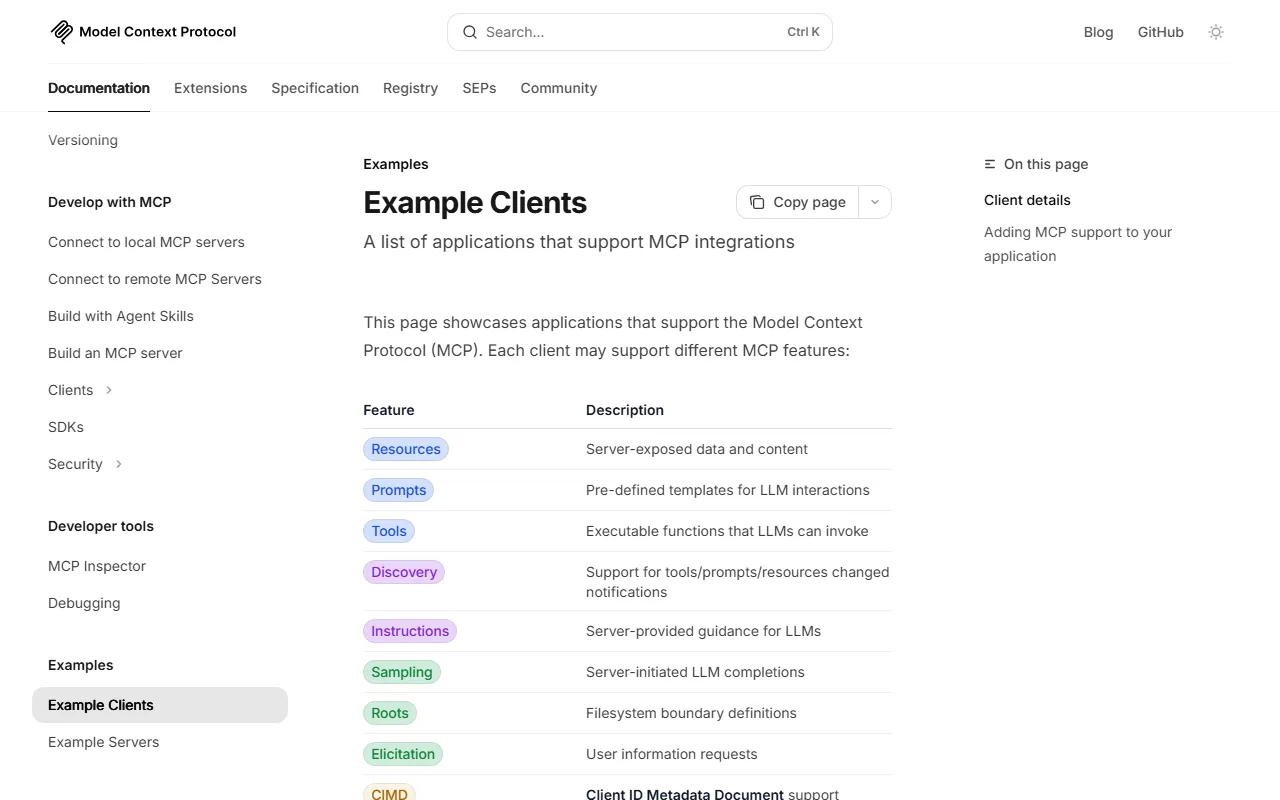This screenshot has height=800, width=1280.
Task: Click the Develop with MCP section heading
Action: pos(110,202)
